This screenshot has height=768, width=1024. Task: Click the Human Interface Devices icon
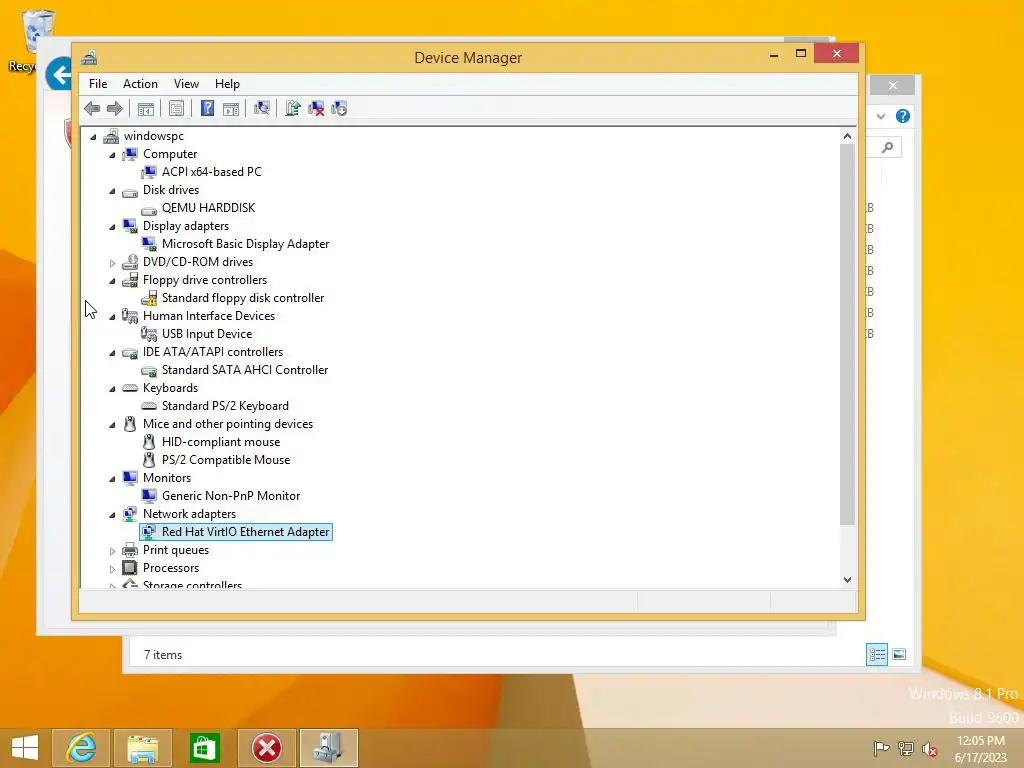coord(130,316)
